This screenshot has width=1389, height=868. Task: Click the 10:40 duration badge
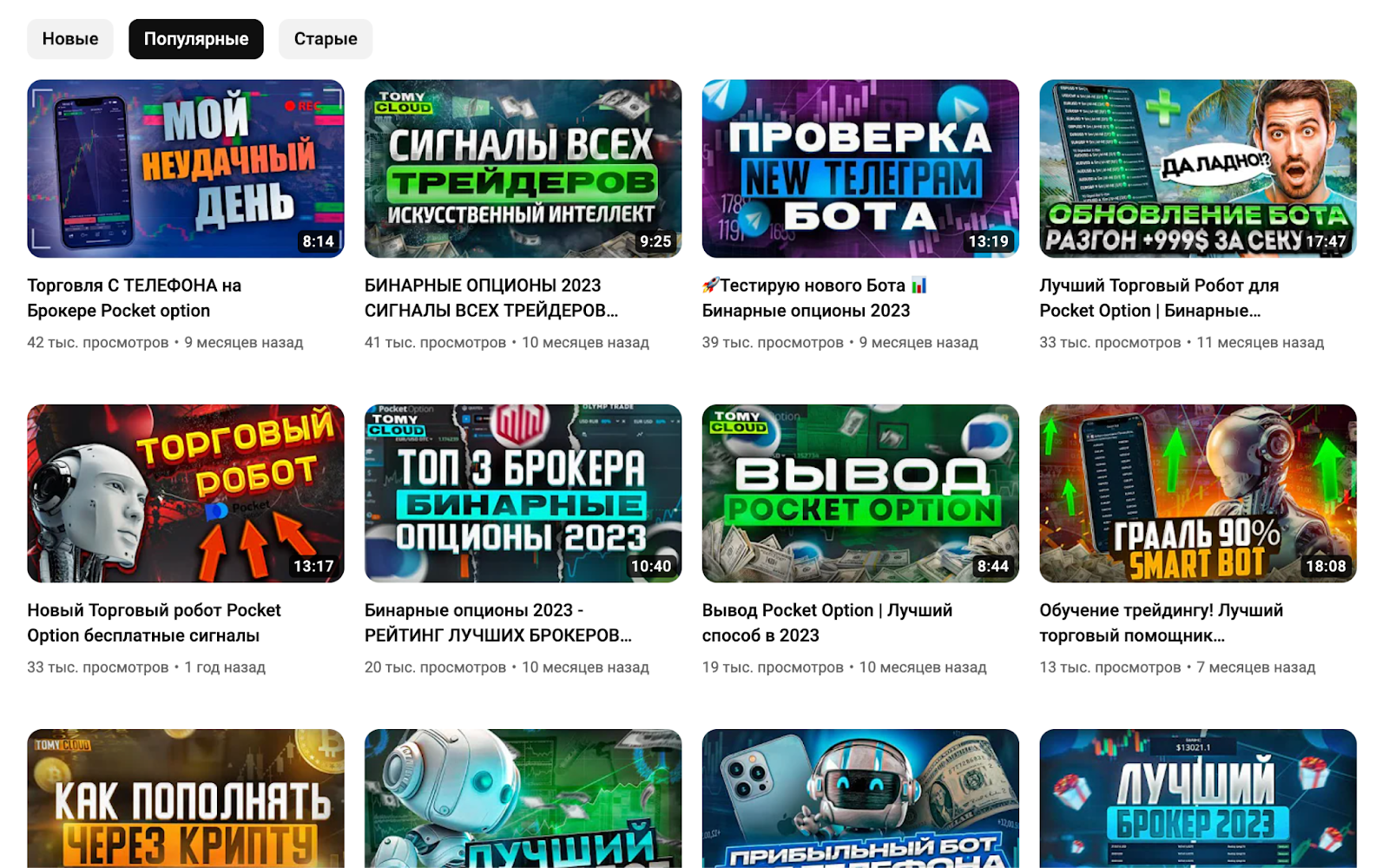(651, 566)
